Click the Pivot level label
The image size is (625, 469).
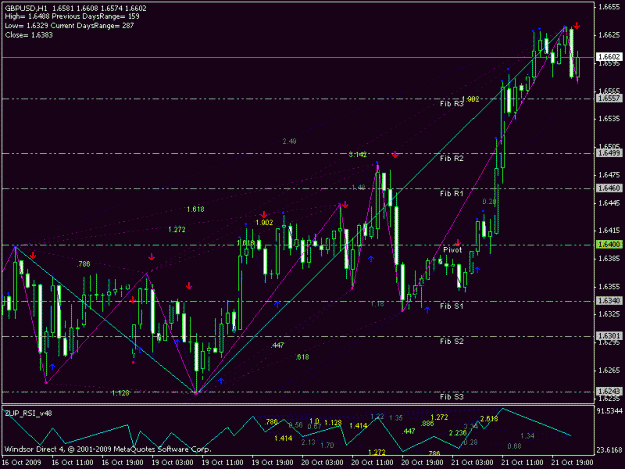(452, 250)
